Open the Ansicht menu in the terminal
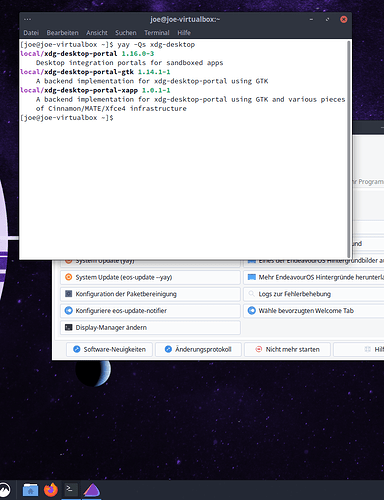Viewport: 384px width, 500px height. [x=97, y=33]
